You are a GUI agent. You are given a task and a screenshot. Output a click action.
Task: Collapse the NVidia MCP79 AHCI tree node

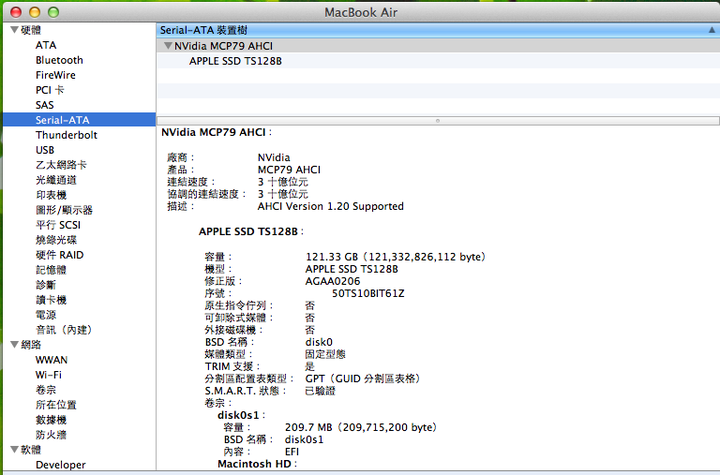tap(168, 46)
